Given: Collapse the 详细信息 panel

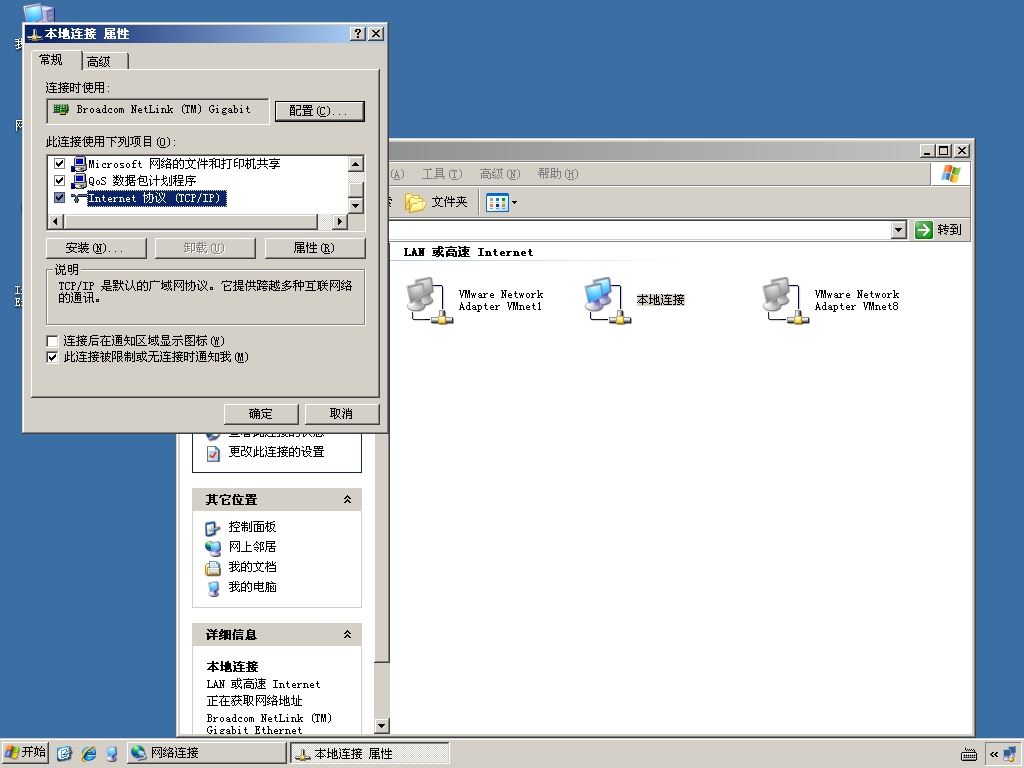Looking at the screenshot, I should [x=347, y=634].
